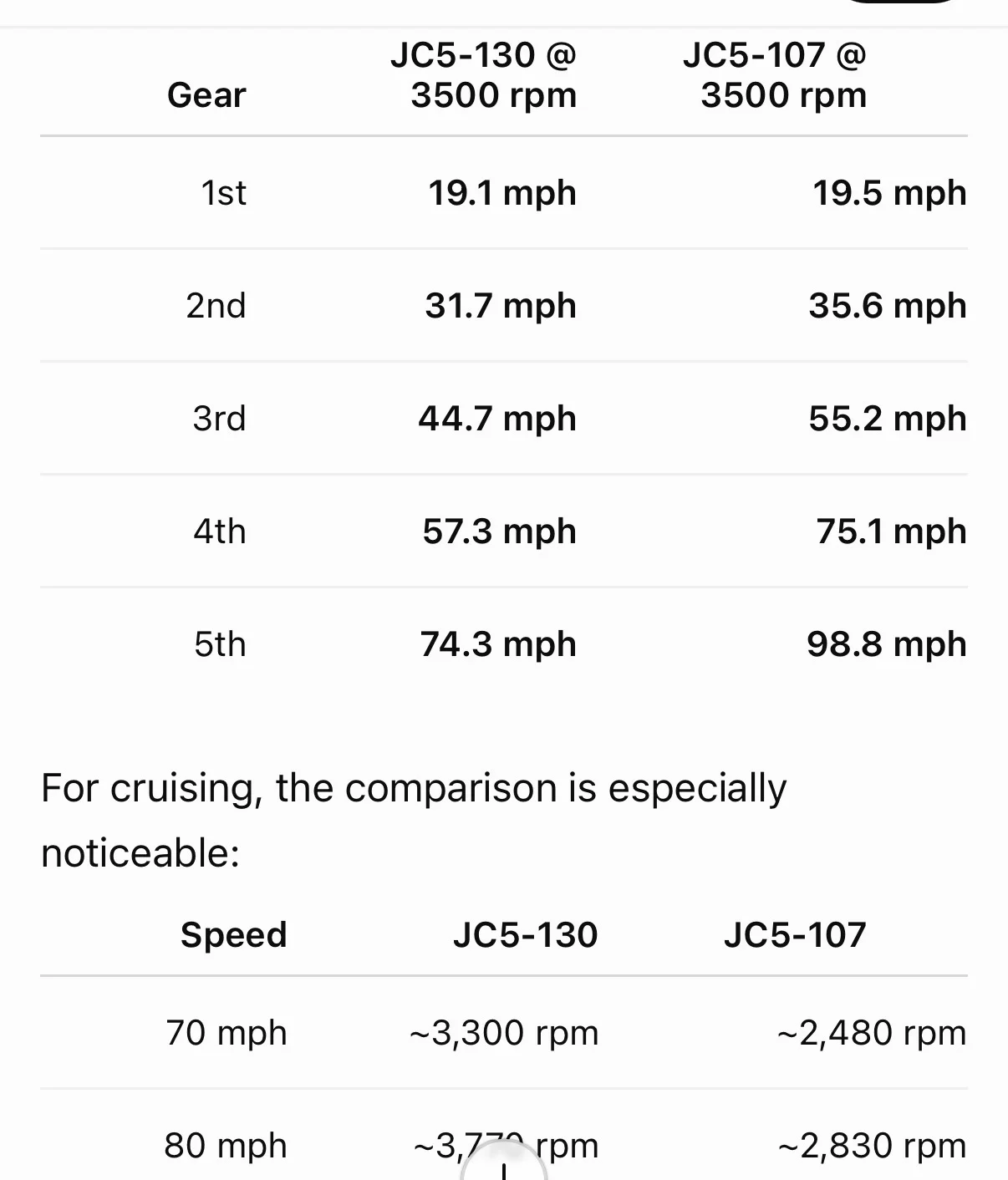
Task: Click the 4th gear row label
Action: click(x=220, y=532)
